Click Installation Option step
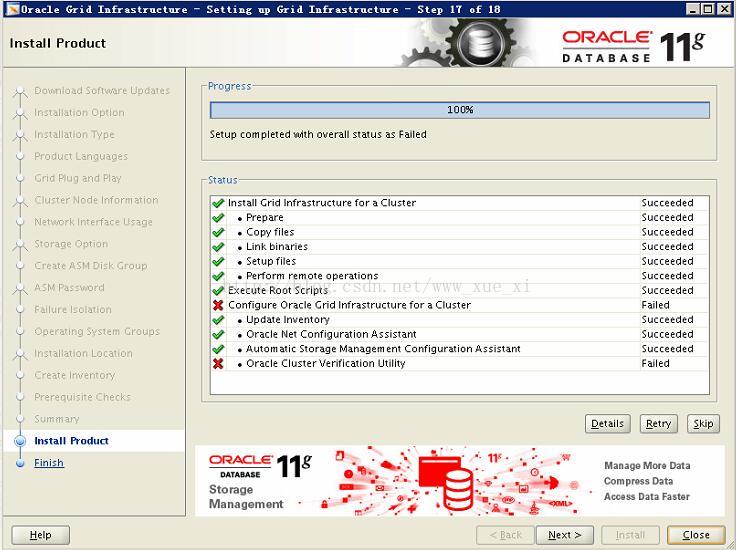 (79, 113)
